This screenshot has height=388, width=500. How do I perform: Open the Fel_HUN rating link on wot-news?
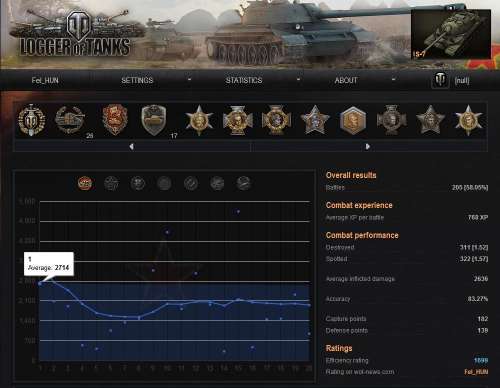pos(476,372)
